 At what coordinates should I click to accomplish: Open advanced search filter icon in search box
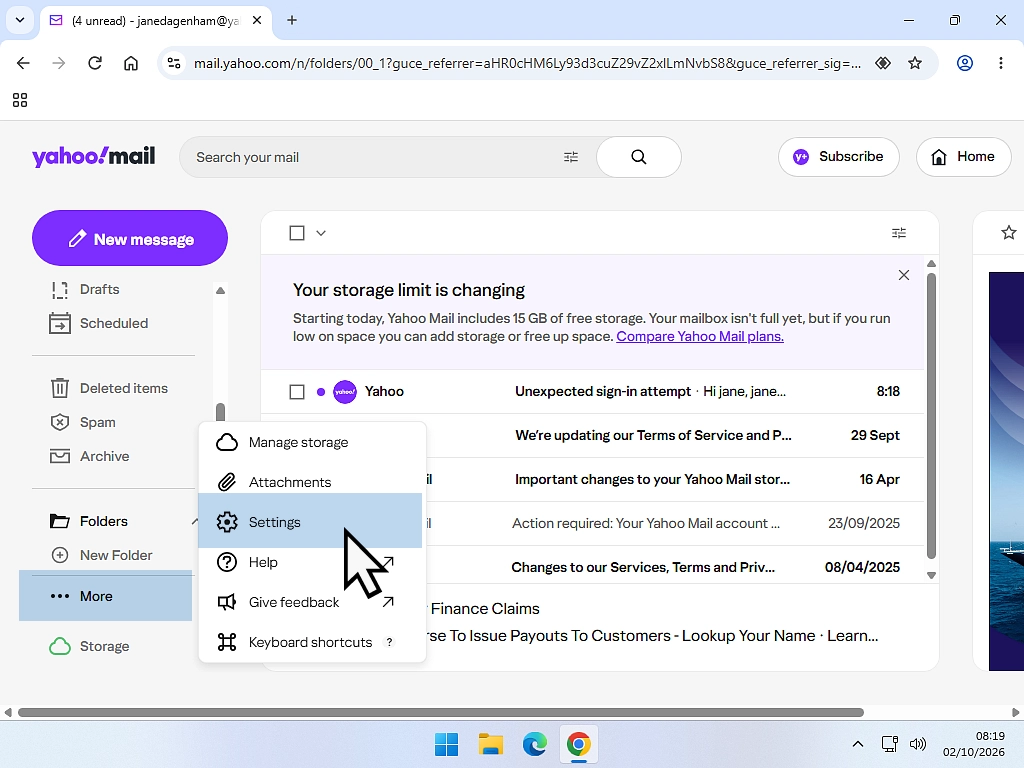click(571, 157)
